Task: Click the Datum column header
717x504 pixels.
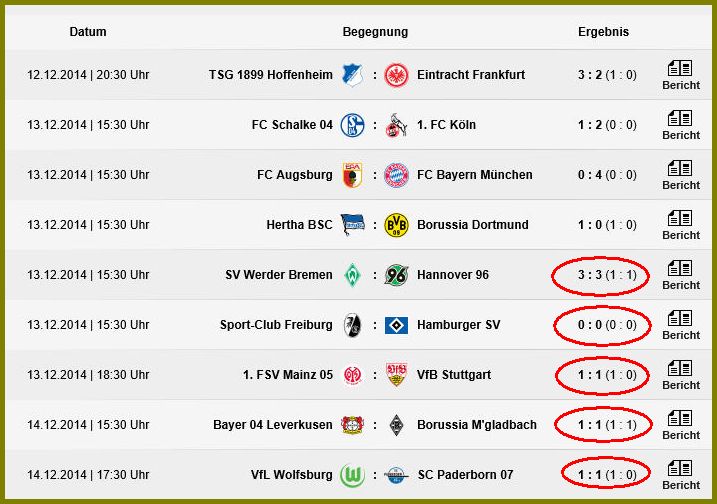Action: (x=88, y=32)
